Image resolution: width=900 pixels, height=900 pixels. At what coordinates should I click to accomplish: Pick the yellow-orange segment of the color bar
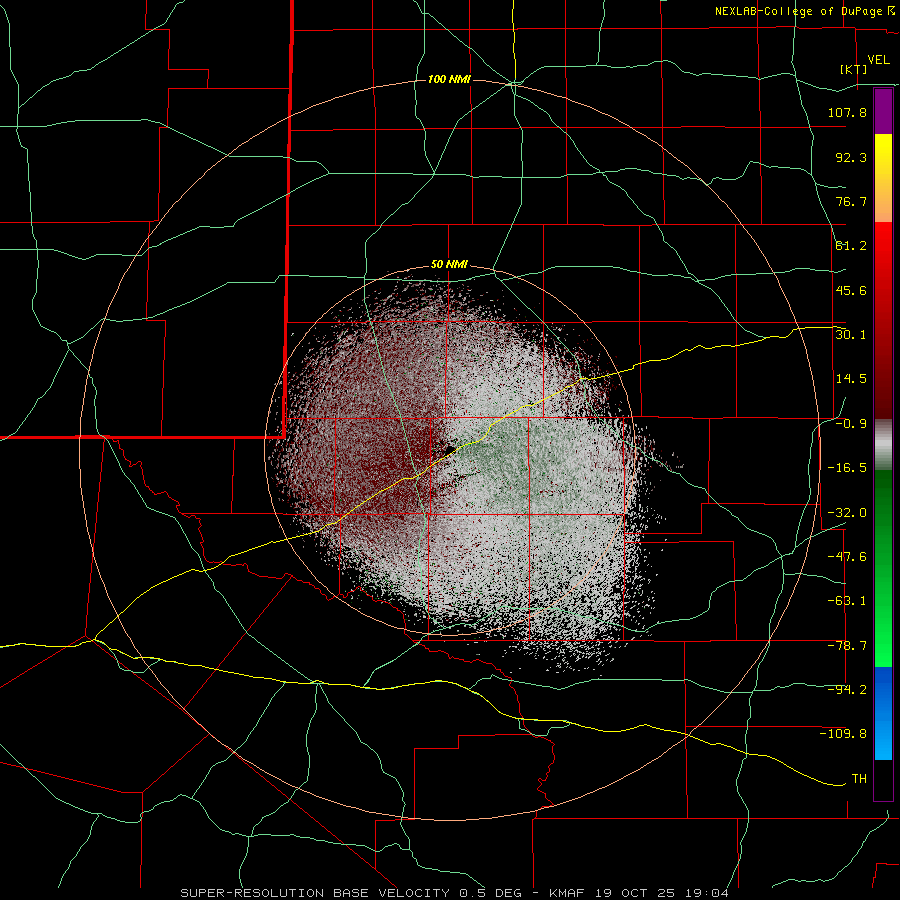883,178
